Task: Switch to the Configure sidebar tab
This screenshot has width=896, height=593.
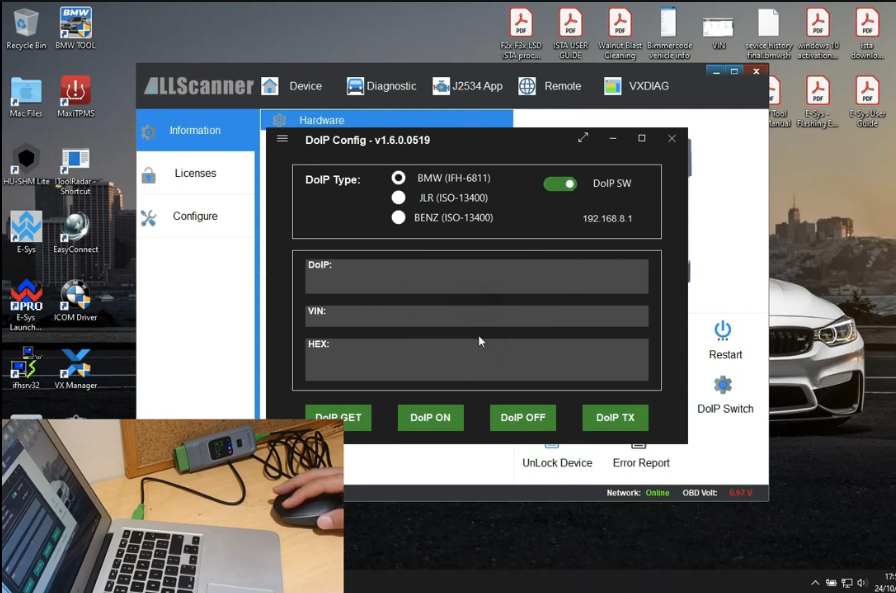Action: point(195,216)
